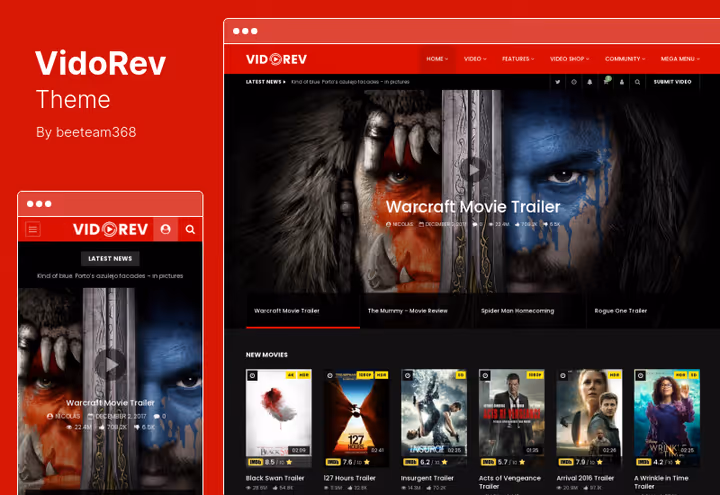
Task: Open the hamburger menu in mobile preview
Action: point(33,229)
